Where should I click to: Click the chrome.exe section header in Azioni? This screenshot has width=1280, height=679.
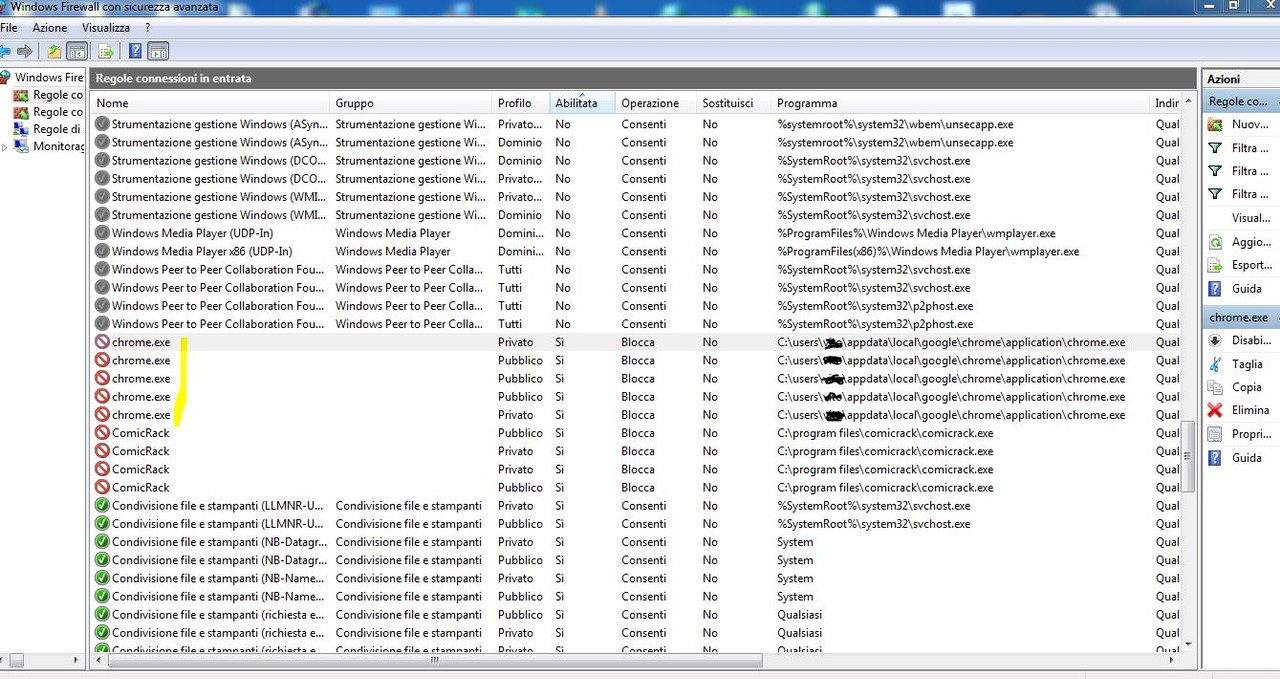point(1241,317)
